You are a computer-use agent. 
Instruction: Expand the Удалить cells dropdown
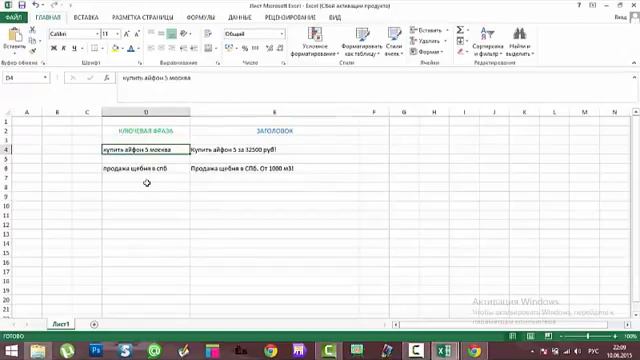(x=445, y=41)
